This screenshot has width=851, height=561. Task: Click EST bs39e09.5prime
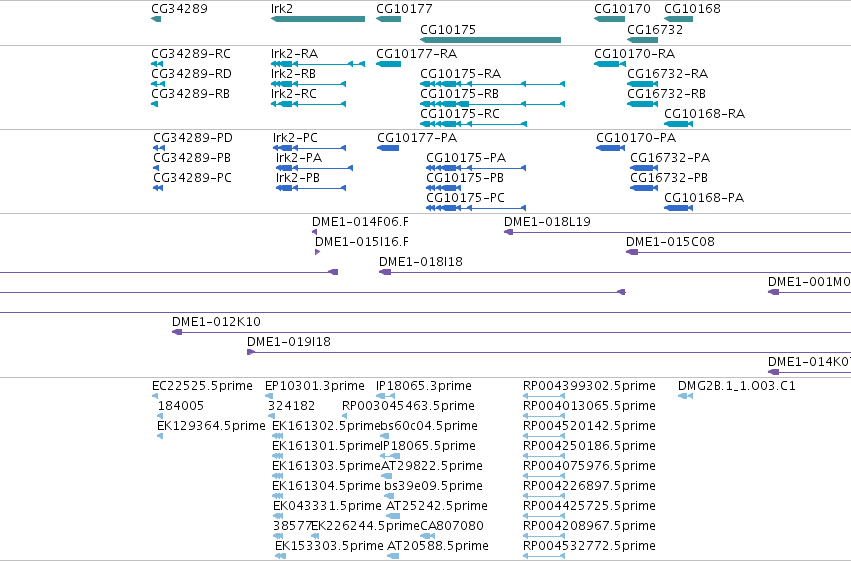433,486
